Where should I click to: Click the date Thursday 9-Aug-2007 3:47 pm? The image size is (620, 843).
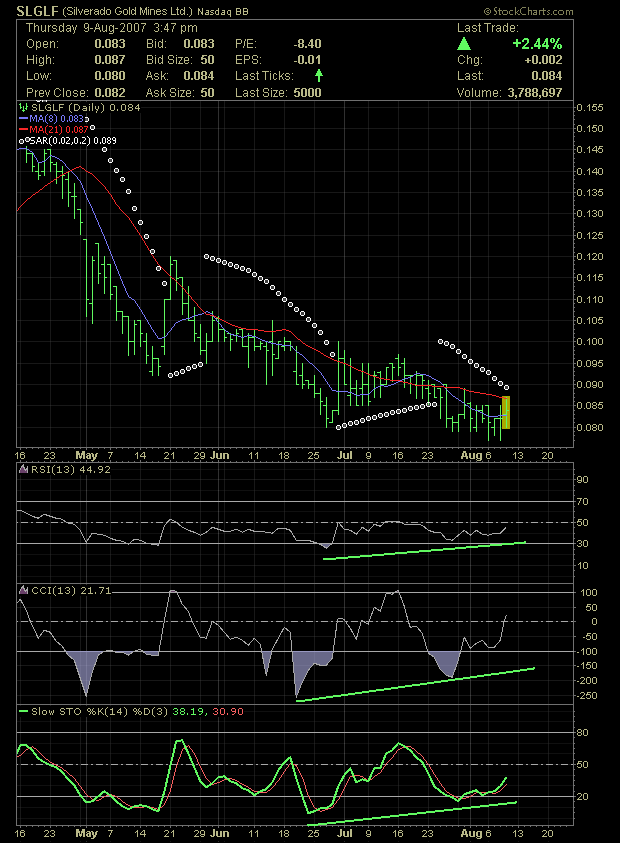point(111,28)
